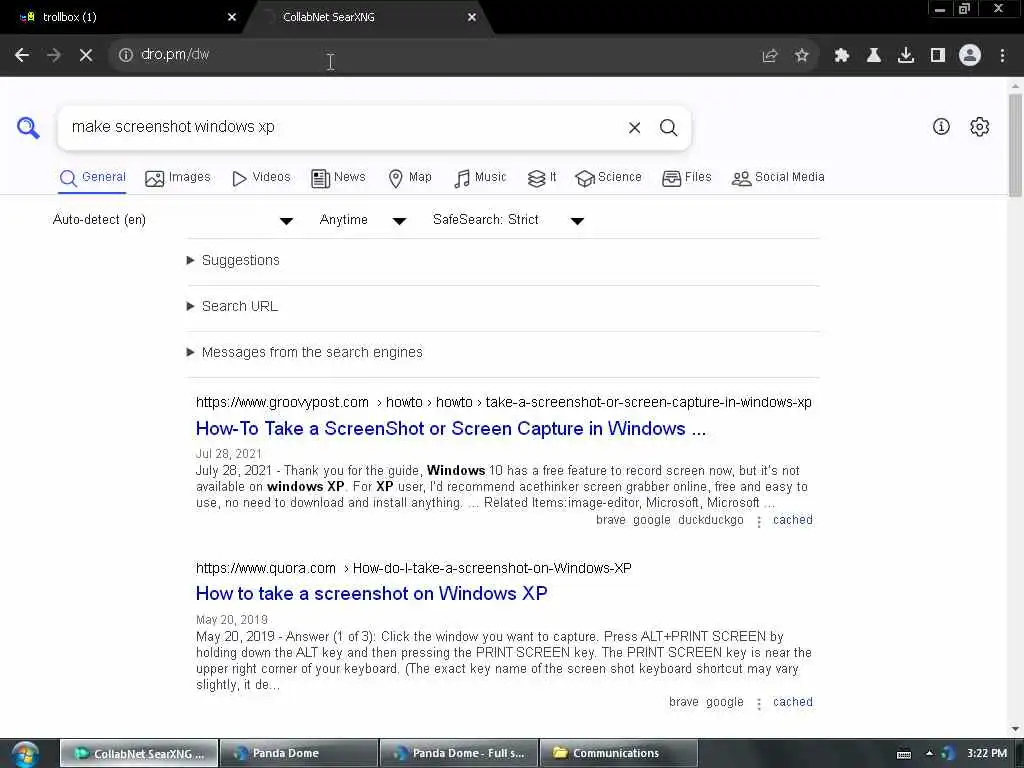
Task: Open cached link for groovypost result
Action: click(793, 520)
